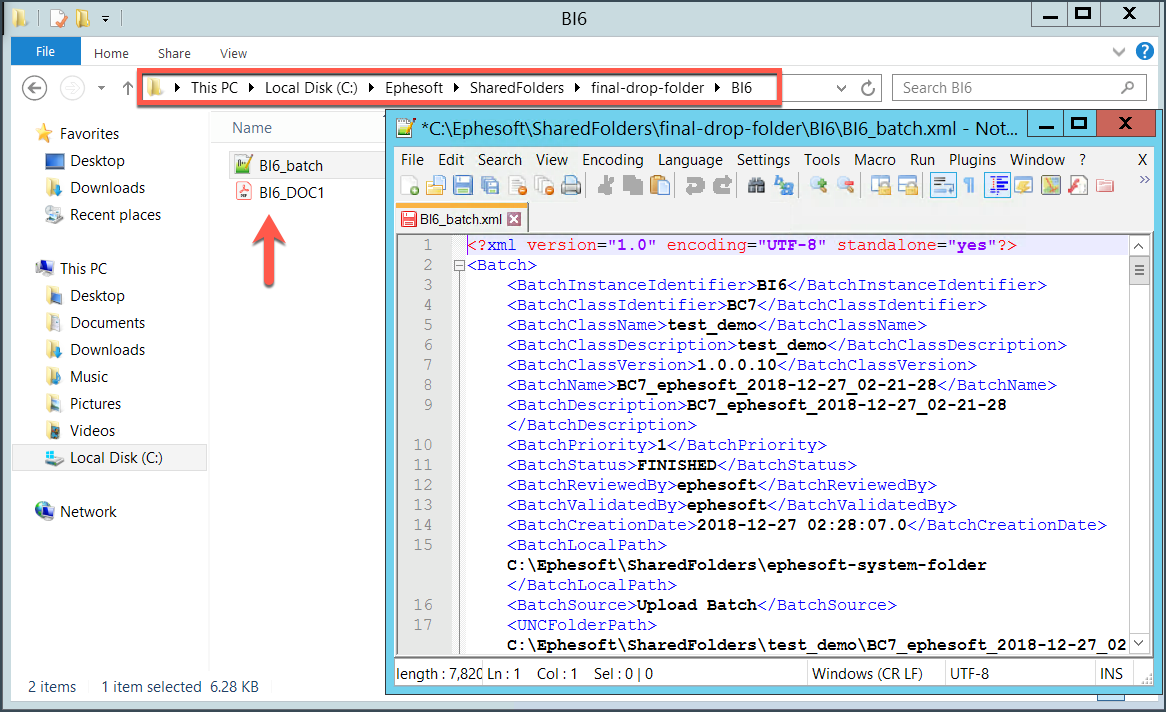Expand arrow after SharedFolders breadcrumb
The width and height of the screenshot is (1166, 712).
click(577, 88)
